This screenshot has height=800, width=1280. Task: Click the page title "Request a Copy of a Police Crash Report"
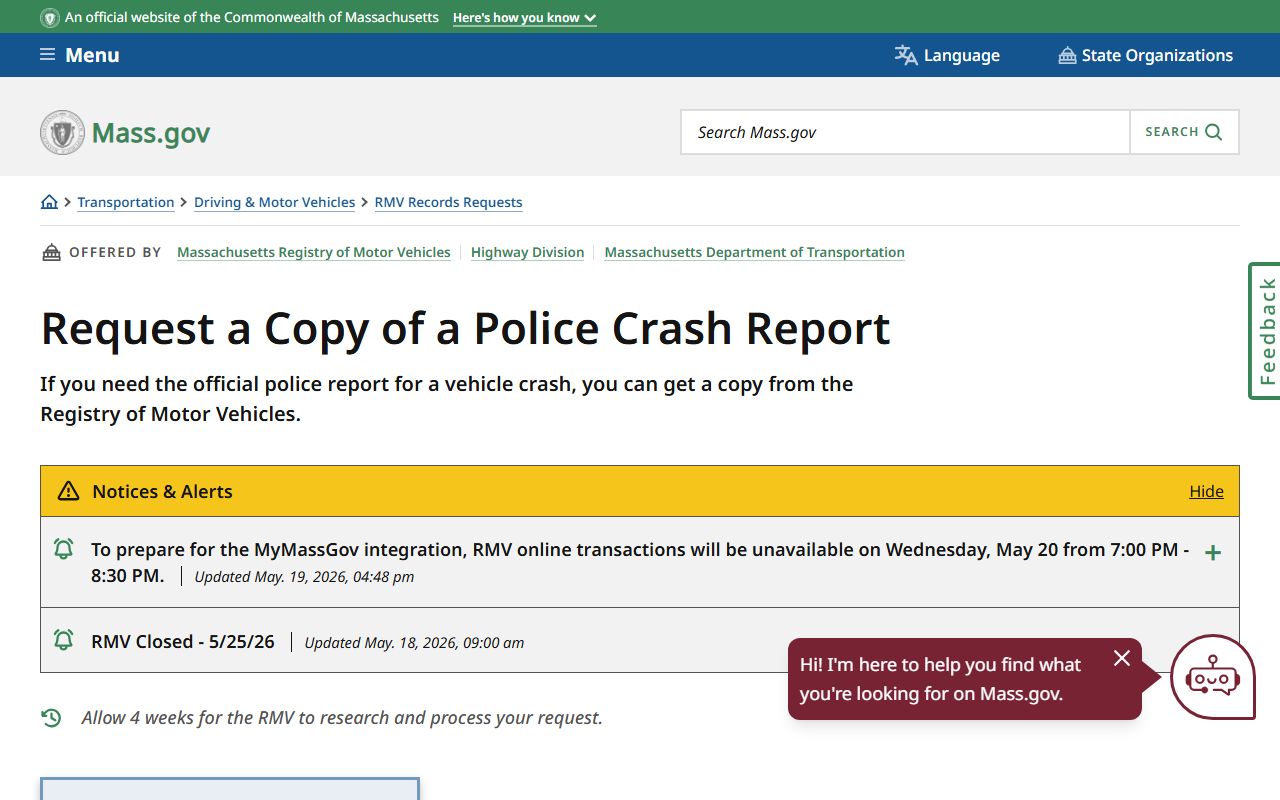[x=466, y=328]
